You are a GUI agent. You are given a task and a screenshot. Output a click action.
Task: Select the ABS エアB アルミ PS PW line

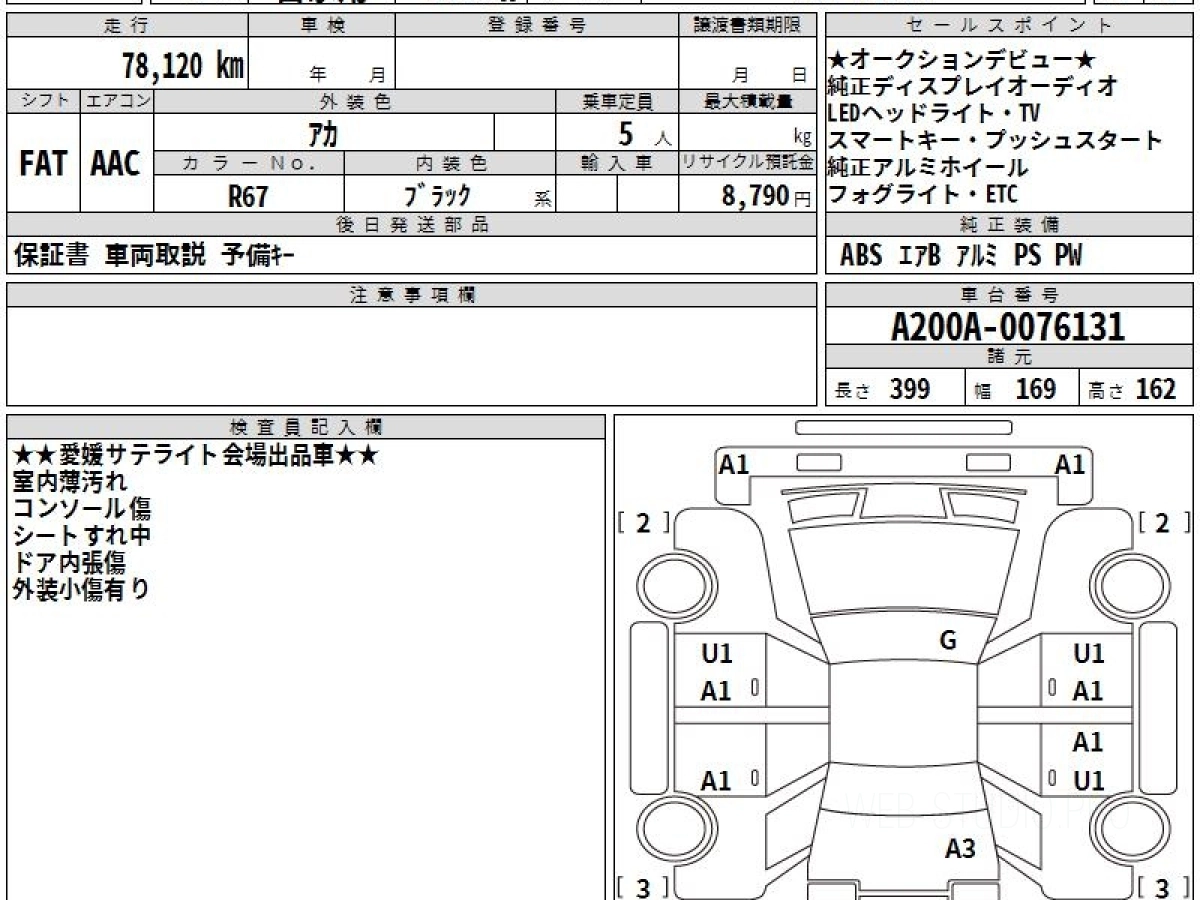tap(961, 256)
